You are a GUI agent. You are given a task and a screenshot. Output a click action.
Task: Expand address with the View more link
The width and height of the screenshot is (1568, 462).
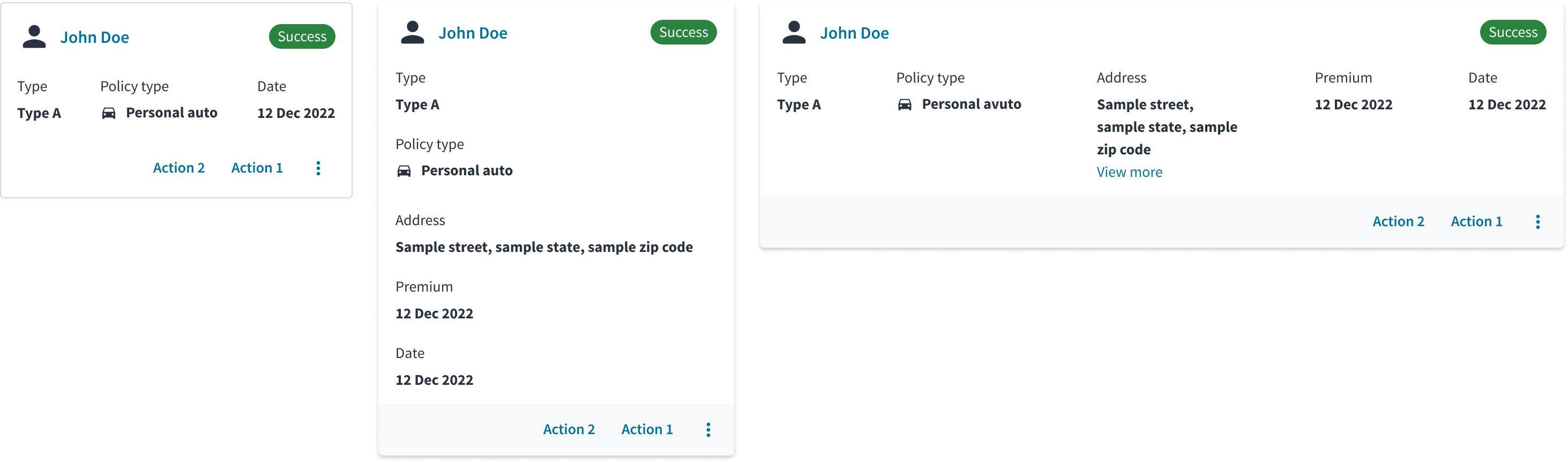(1129, 172)
